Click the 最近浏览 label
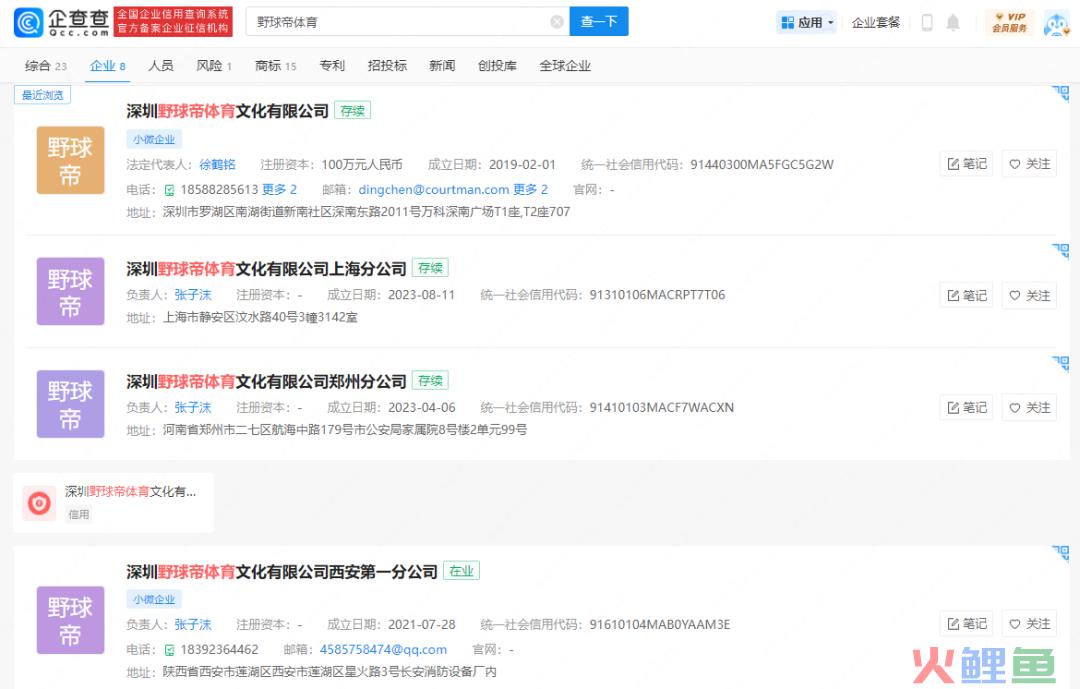This screenshot has width=1080, height=689. (43, 95)
